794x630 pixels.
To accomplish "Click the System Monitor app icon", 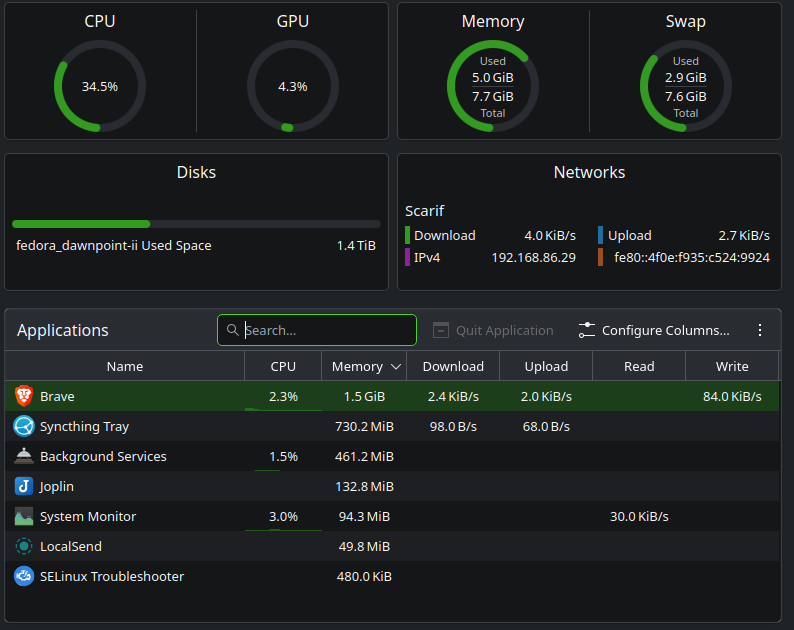I will pos(24,516).
